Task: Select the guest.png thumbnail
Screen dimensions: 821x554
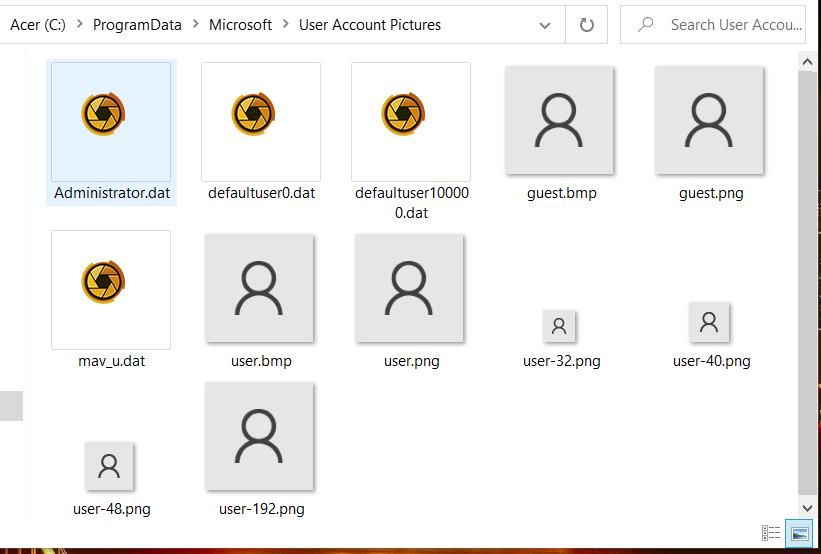Action: [709, 120]
